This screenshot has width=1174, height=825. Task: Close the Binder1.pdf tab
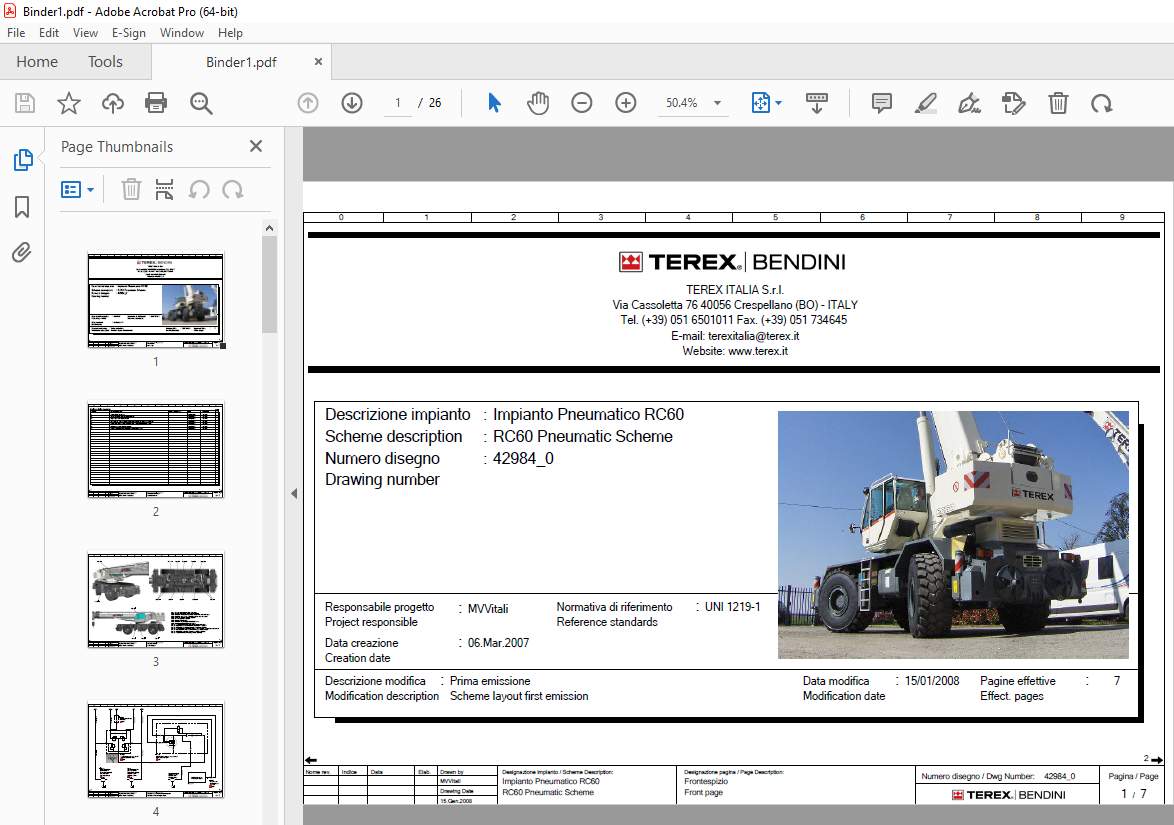tap(318, 61)
